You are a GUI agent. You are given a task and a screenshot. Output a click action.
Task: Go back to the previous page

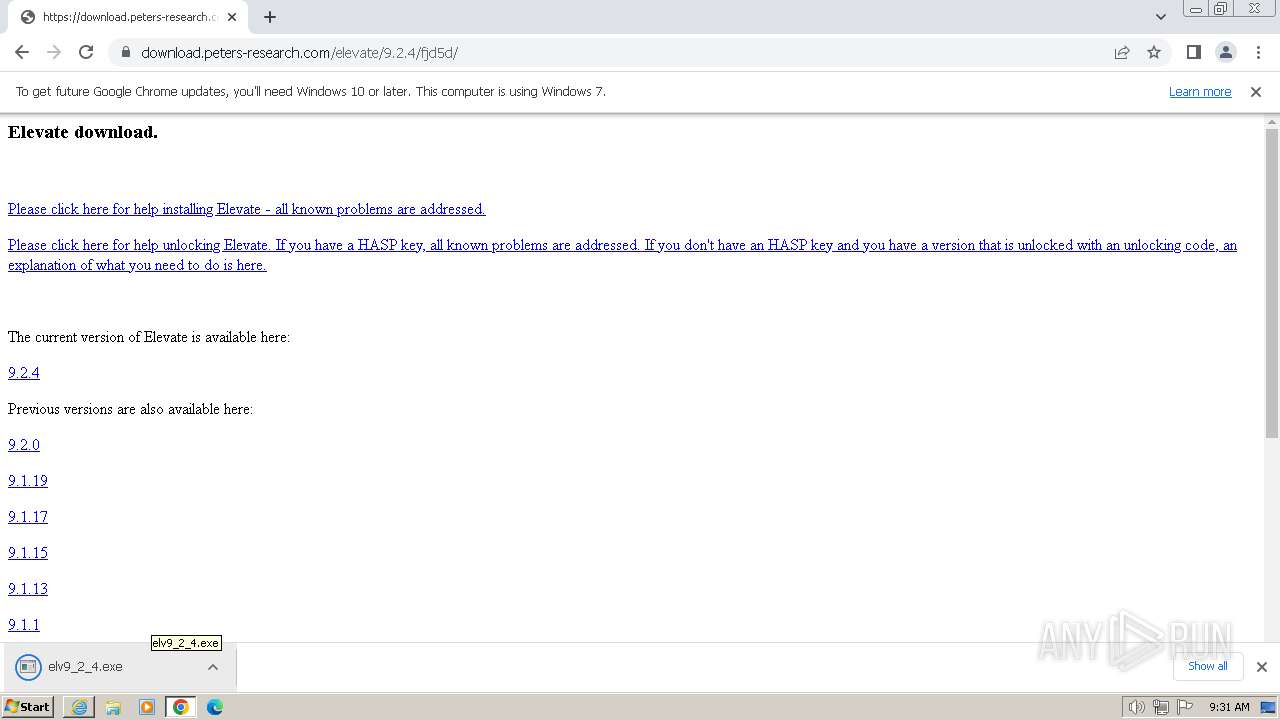(x=22, y=52)
